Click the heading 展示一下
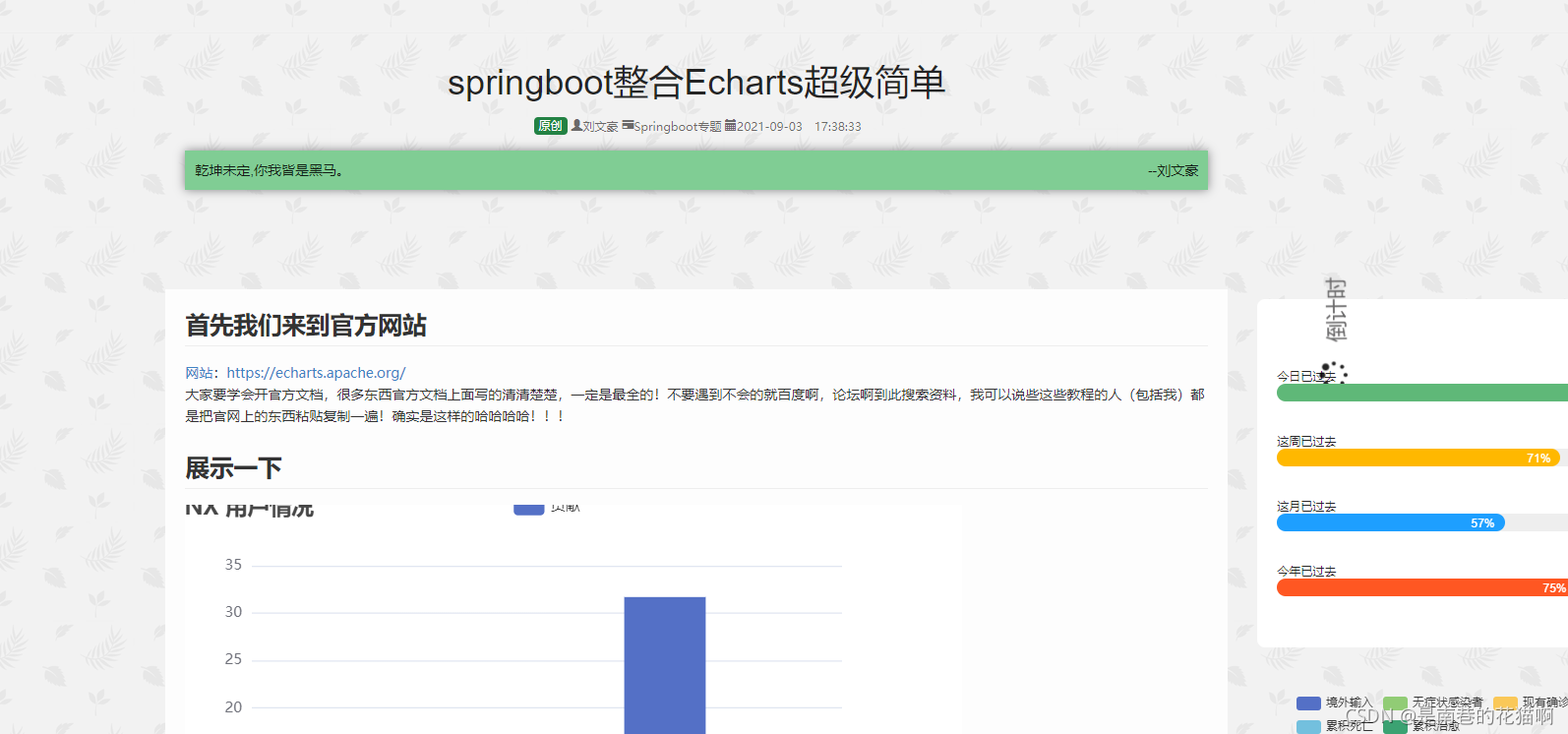Screen dimensions: 1568x734 (233, 468)
